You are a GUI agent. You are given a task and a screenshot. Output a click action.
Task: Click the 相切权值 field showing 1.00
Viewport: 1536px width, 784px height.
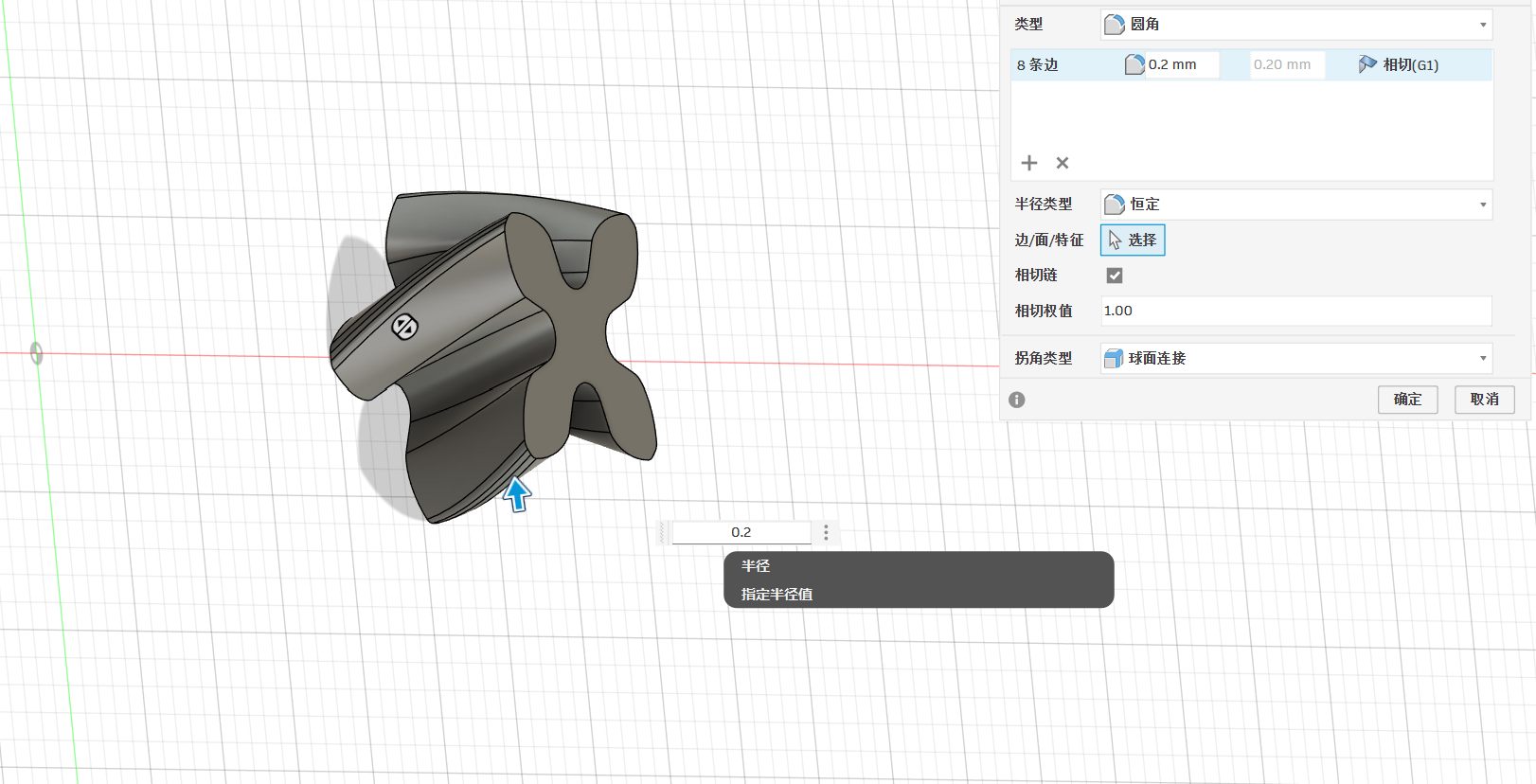1296,311
